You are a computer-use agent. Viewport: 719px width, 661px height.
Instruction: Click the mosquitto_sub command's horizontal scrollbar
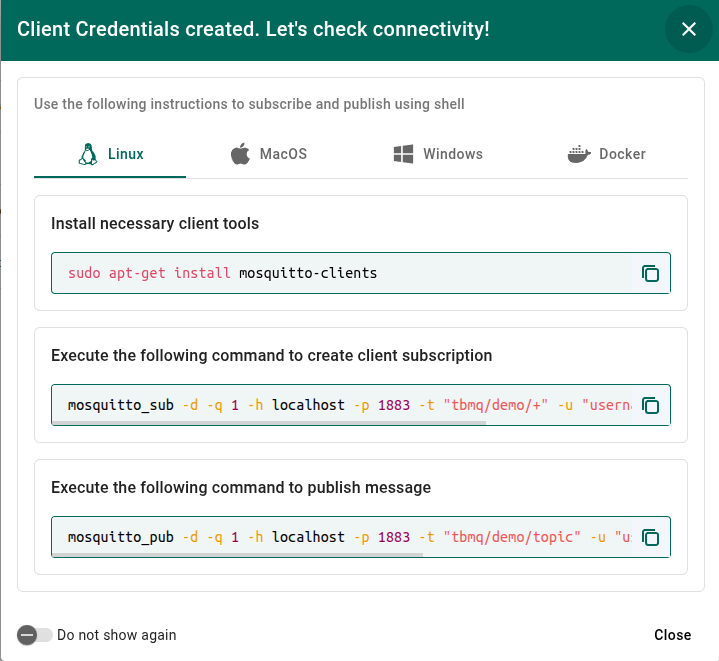(270, 423)
